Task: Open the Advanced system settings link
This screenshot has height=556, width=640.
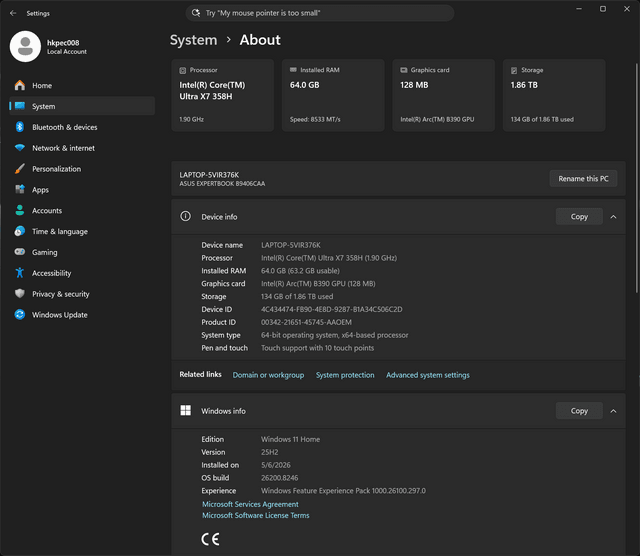Action: click(428, 375)
